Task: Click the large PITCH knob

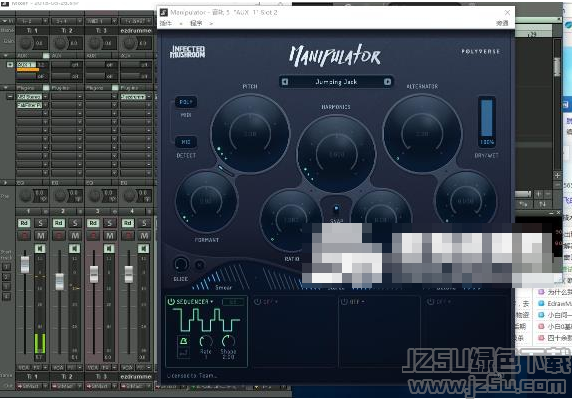Action: click(x=250, y=133)
